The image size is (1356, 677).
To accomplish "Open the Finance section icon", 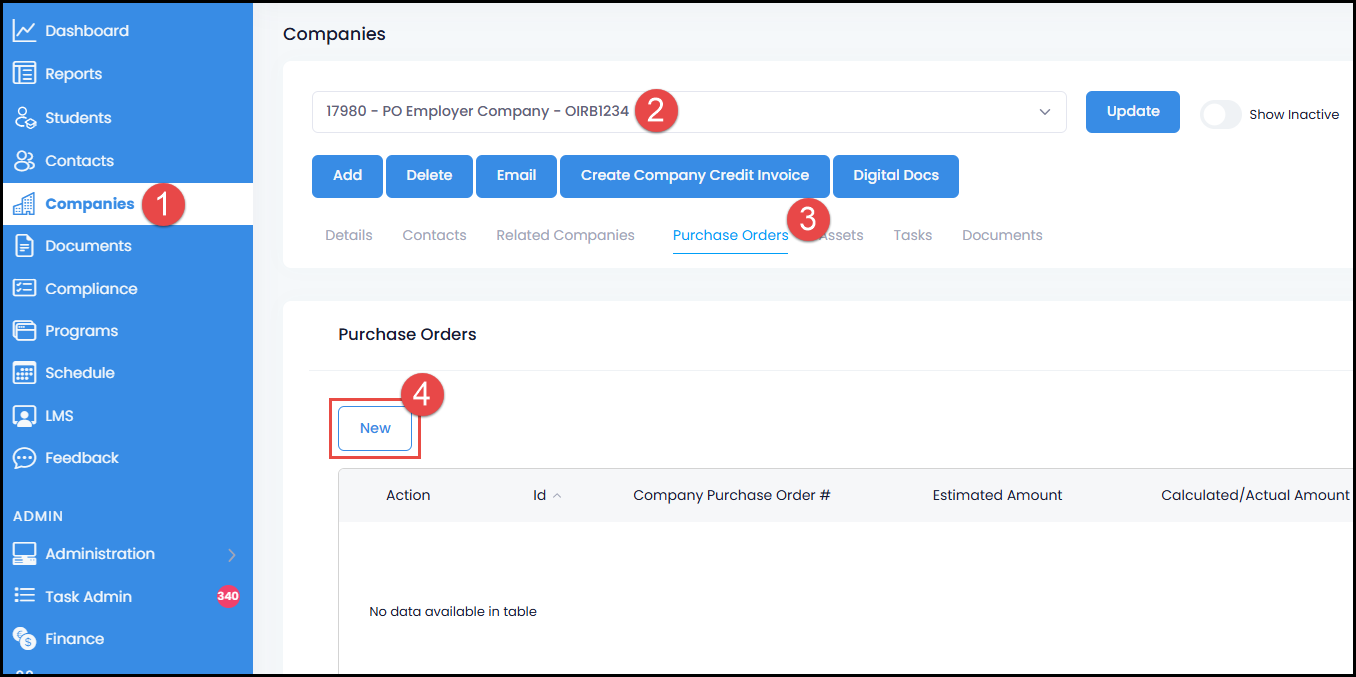I will 24,639.
